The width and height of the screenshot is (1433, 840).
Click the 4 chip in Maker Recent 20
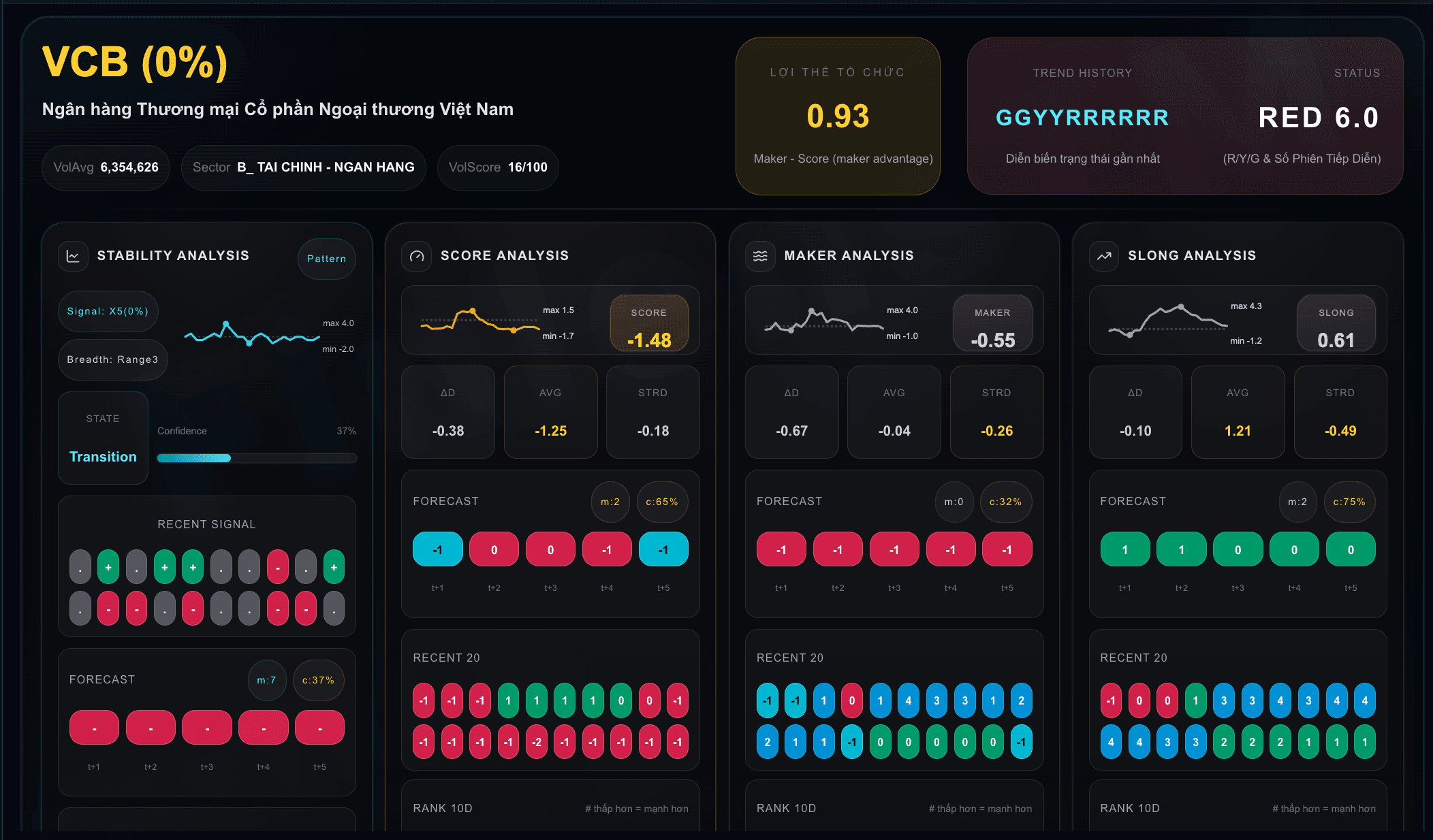pyautogui.click(x=909, y=700)
